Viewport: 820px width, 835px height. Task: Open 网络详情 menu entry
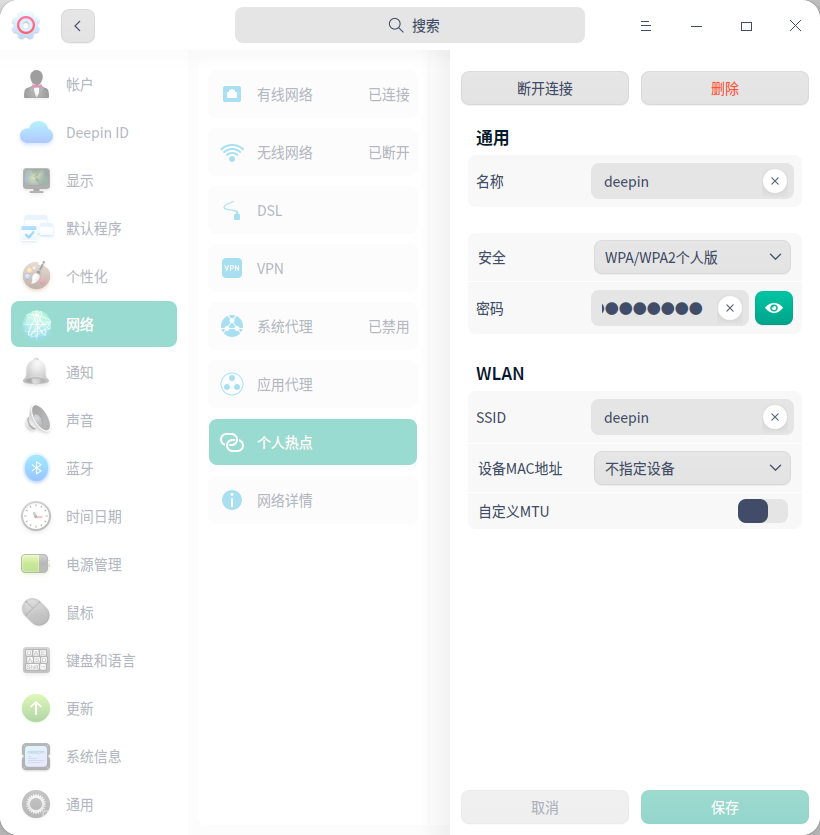(x=313, y=500)
